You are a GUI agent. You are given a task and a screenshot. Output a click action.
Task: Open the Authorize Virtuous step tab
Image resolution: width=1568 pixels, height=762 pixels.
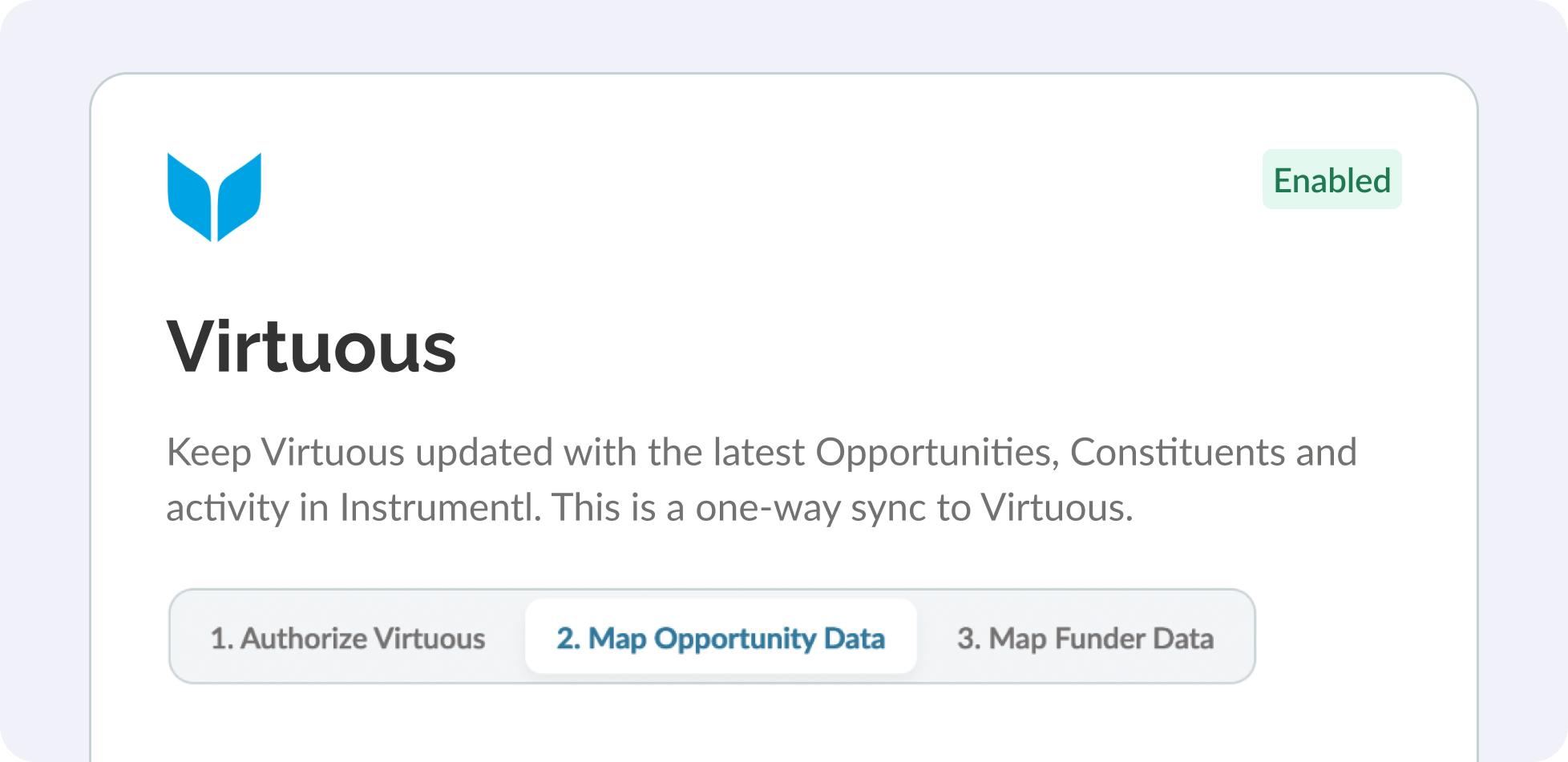pos(347,638)
